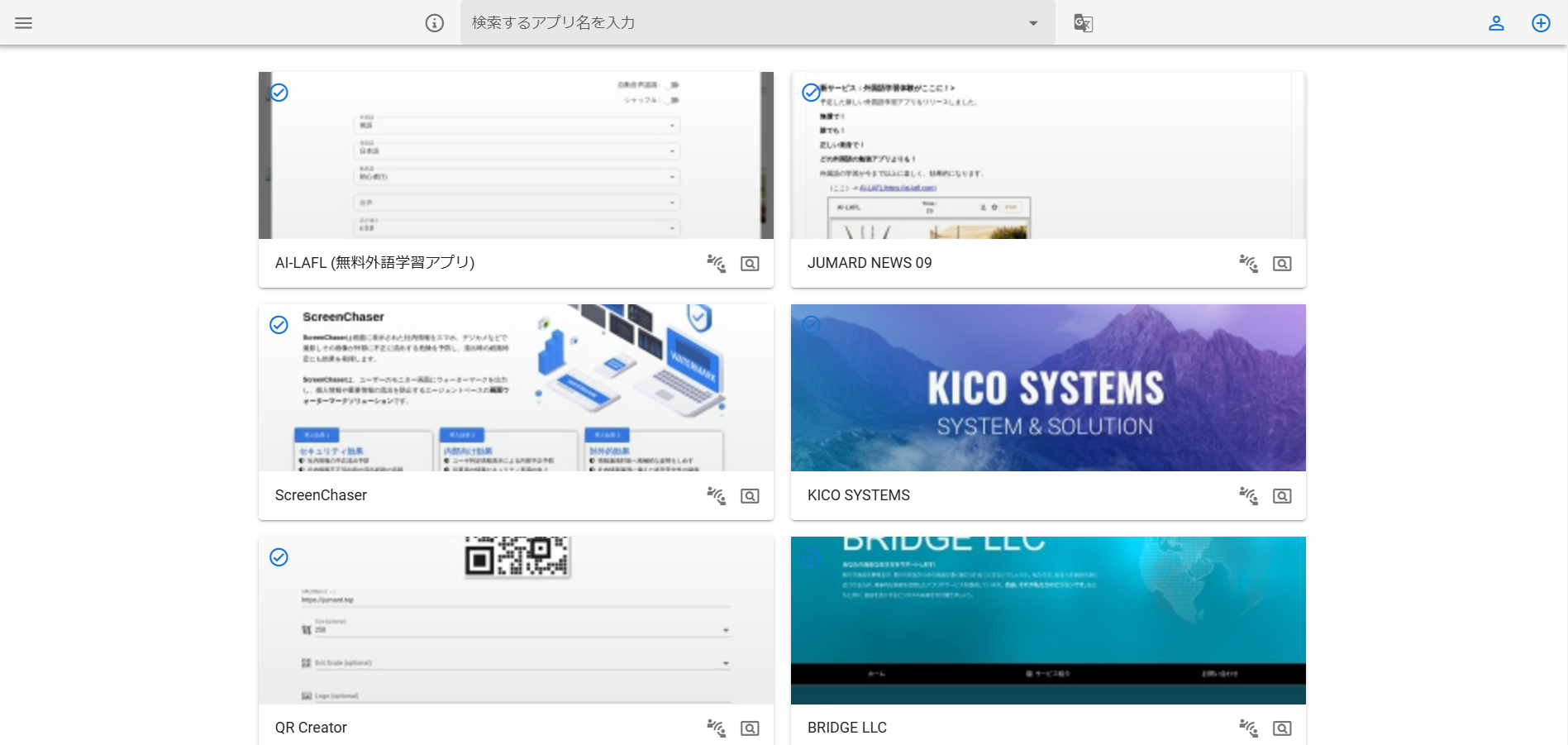Click the pointer-click icon on AI-LAFL card
This screenshot has height=745, width=1568.
(x=717, y=264)
